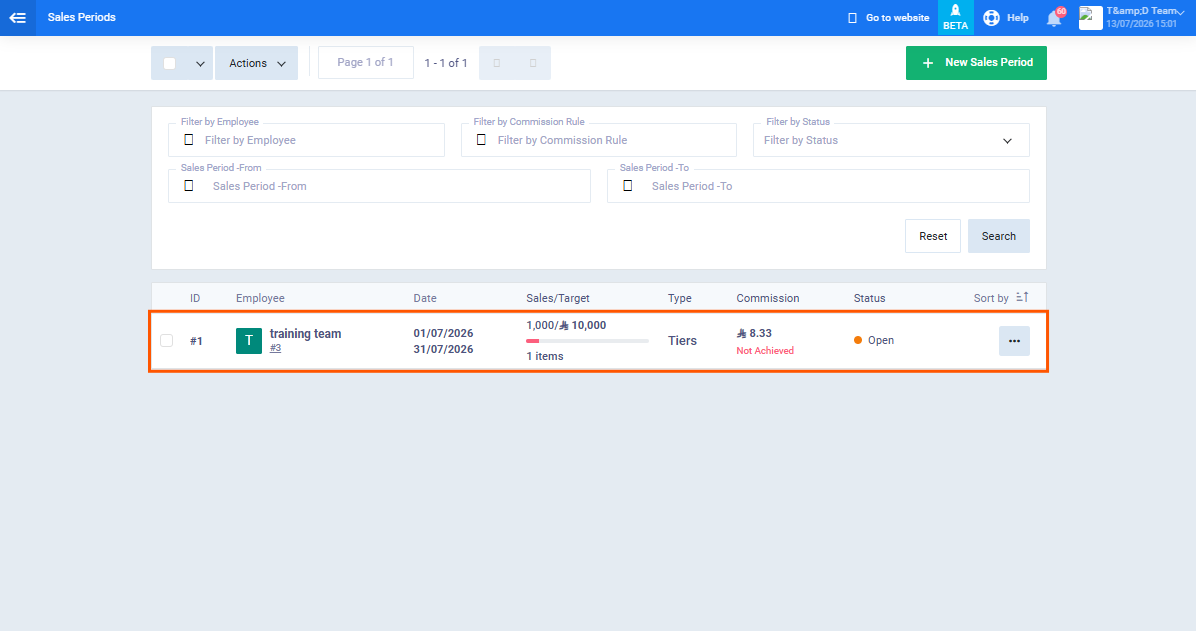Click the Filter by Commission Rule field
This screenshot has height=631, width=1196.
click(x=599, y=140)
